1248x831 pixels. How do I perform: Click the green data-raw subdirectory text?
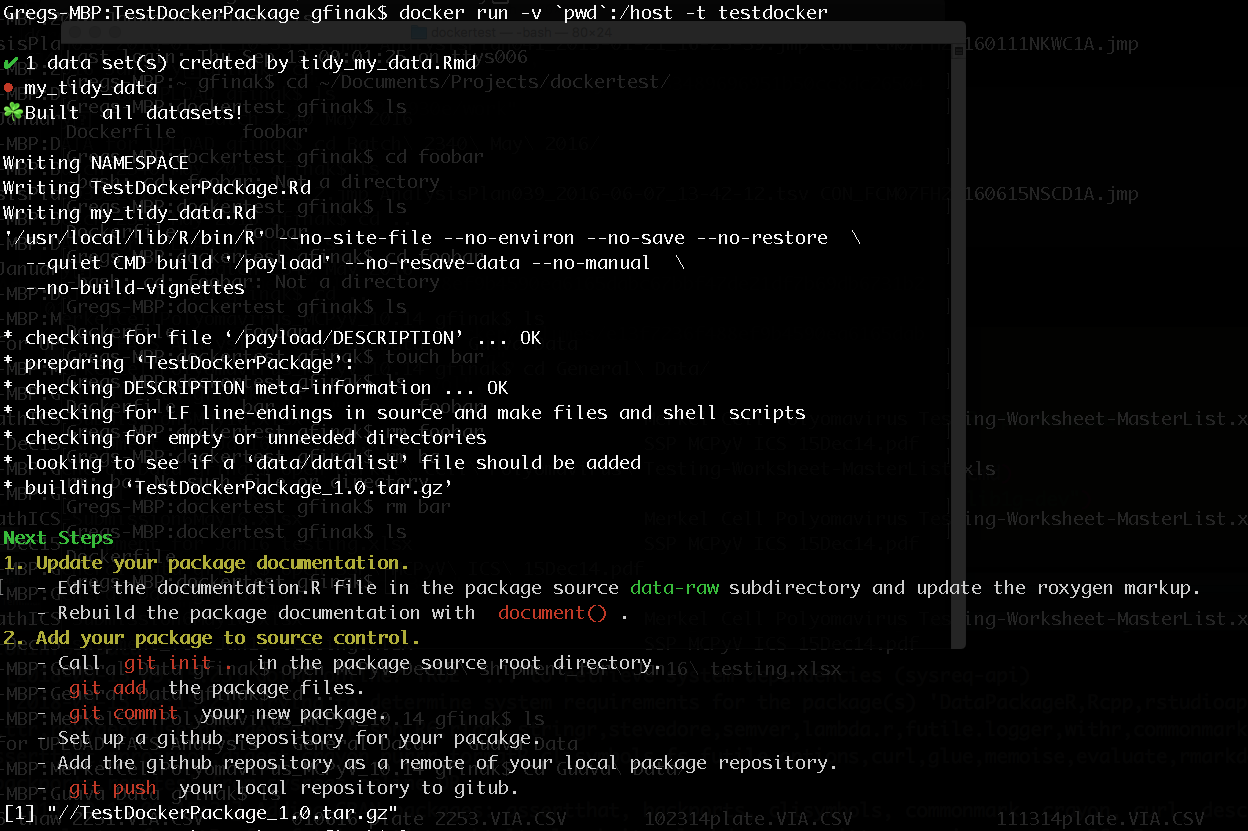pos(674,587)
